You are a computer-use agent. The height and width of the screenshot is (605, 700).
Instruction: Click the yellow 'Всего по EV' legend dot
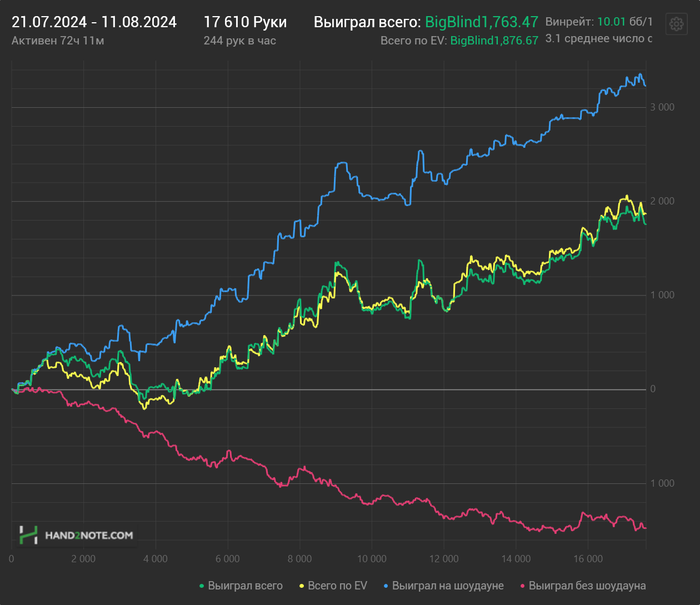pyautogui.click(x=302, y=586)
